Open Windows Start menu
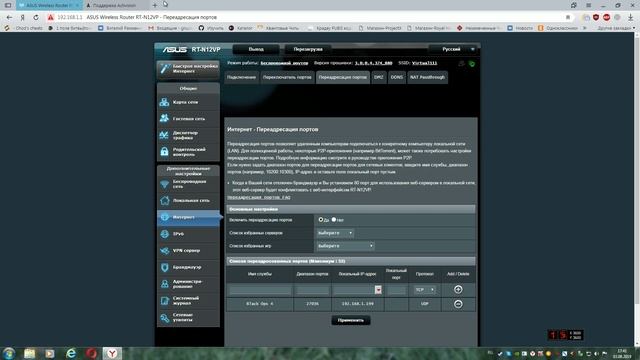Image resolution: width=640 pixels, height=360 pixels. click(8, 353)
